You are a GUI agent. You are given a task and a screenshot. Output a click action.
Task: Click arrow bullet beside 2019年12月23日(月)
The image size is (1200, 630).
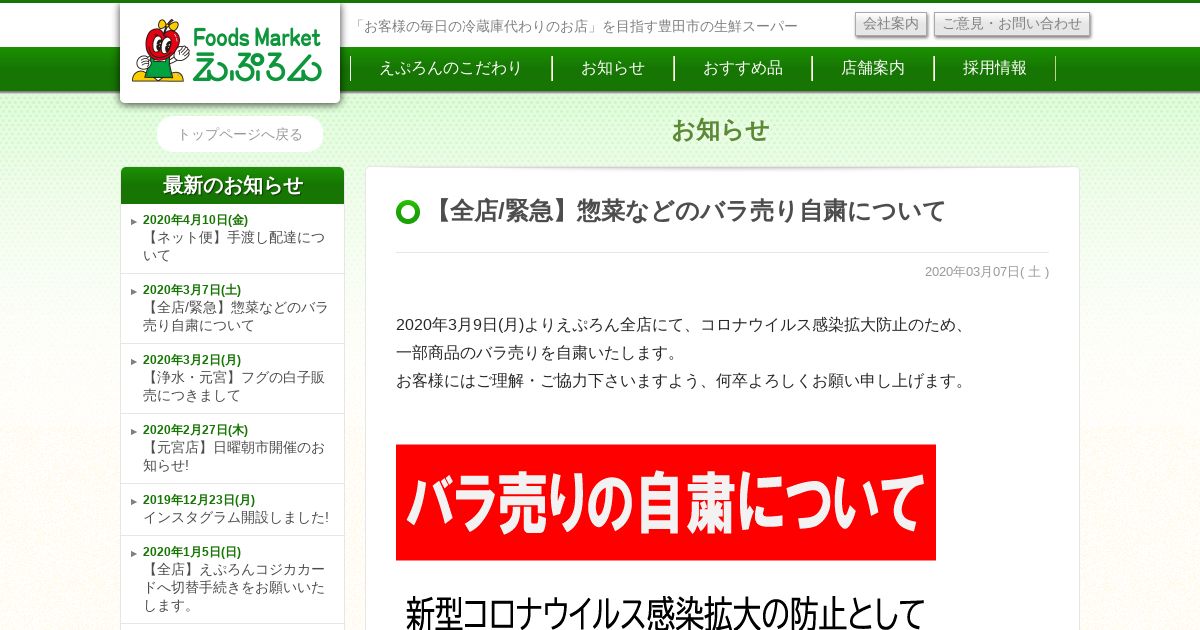tap(134, 501)
